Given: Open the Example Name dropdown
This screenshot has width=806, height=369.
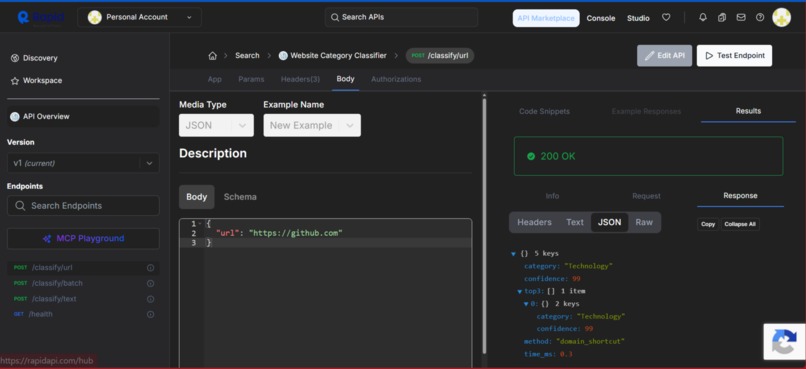Looking at the screenshot, I should 312,125.
